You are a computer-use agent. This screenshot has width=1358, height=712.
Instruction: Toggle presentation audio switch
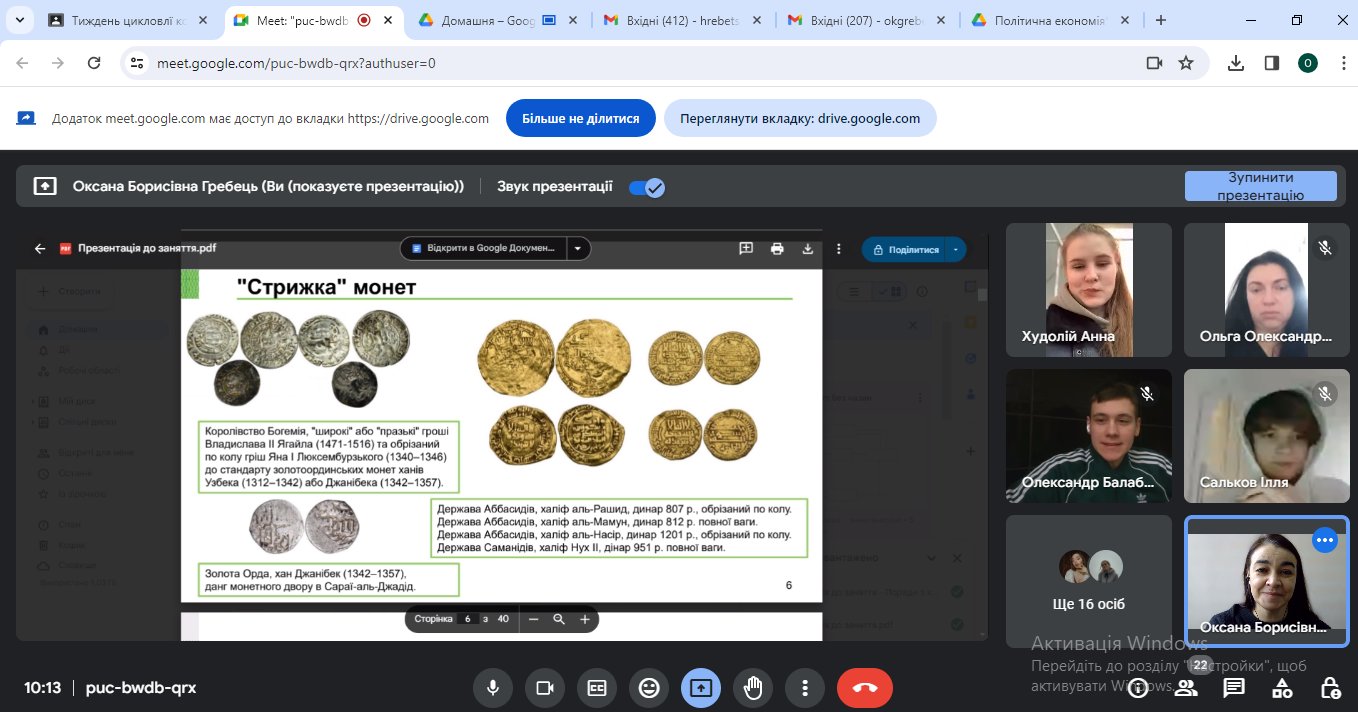647,187
